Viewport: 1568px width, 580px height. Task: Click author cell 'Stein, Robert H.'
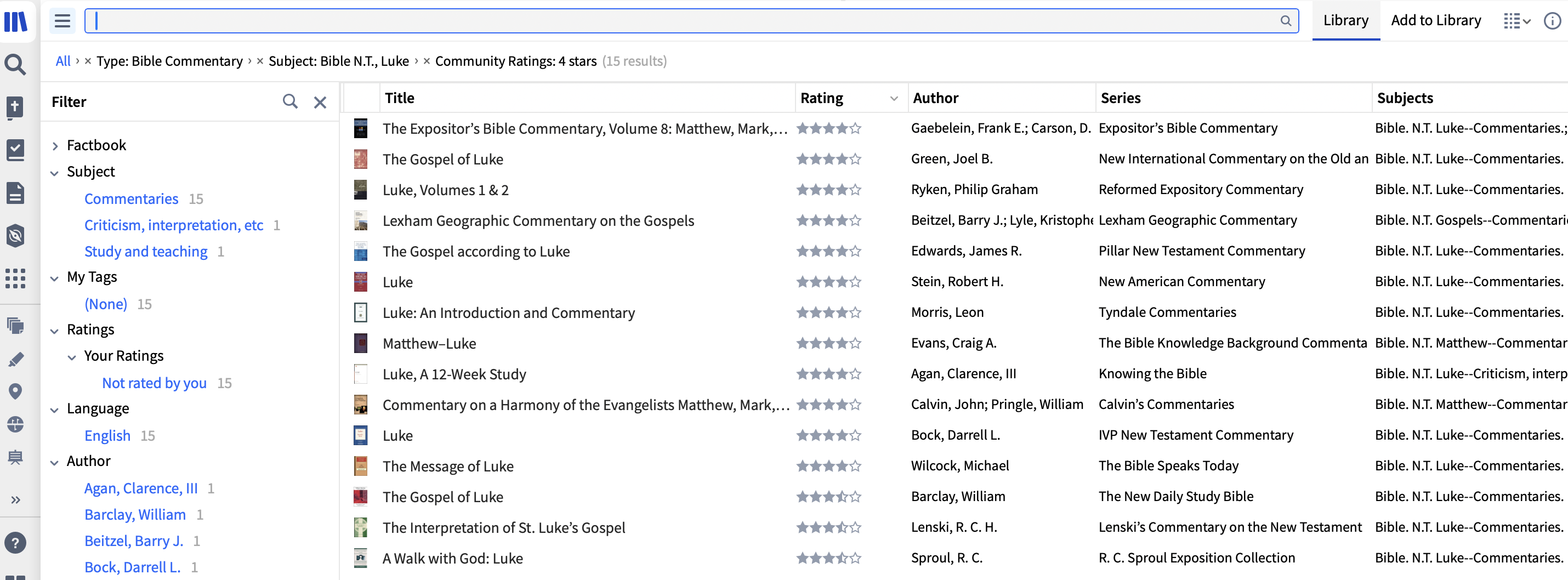click(957, 282)
